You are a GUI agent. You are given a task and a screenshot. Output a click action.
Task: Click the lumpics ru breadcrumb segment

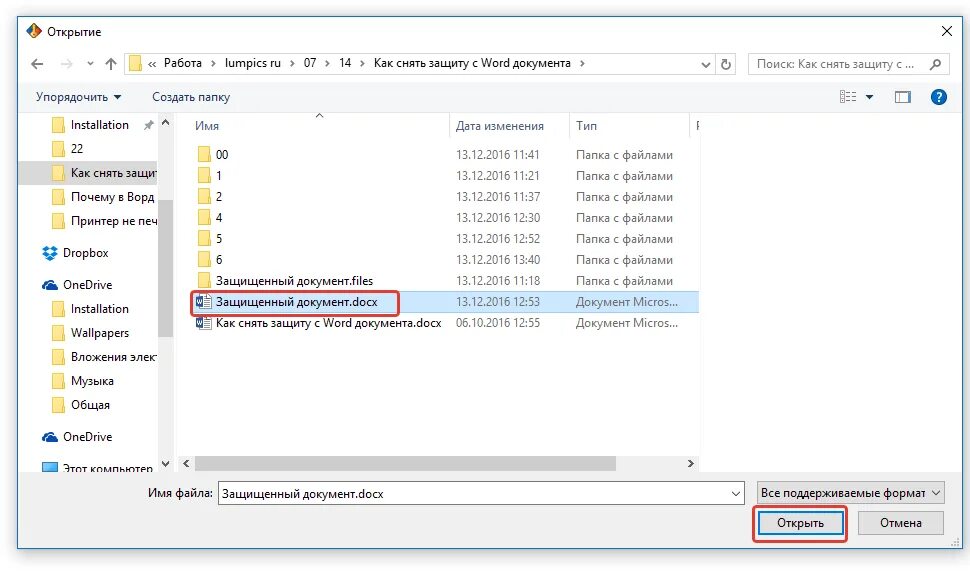(252, 63)
